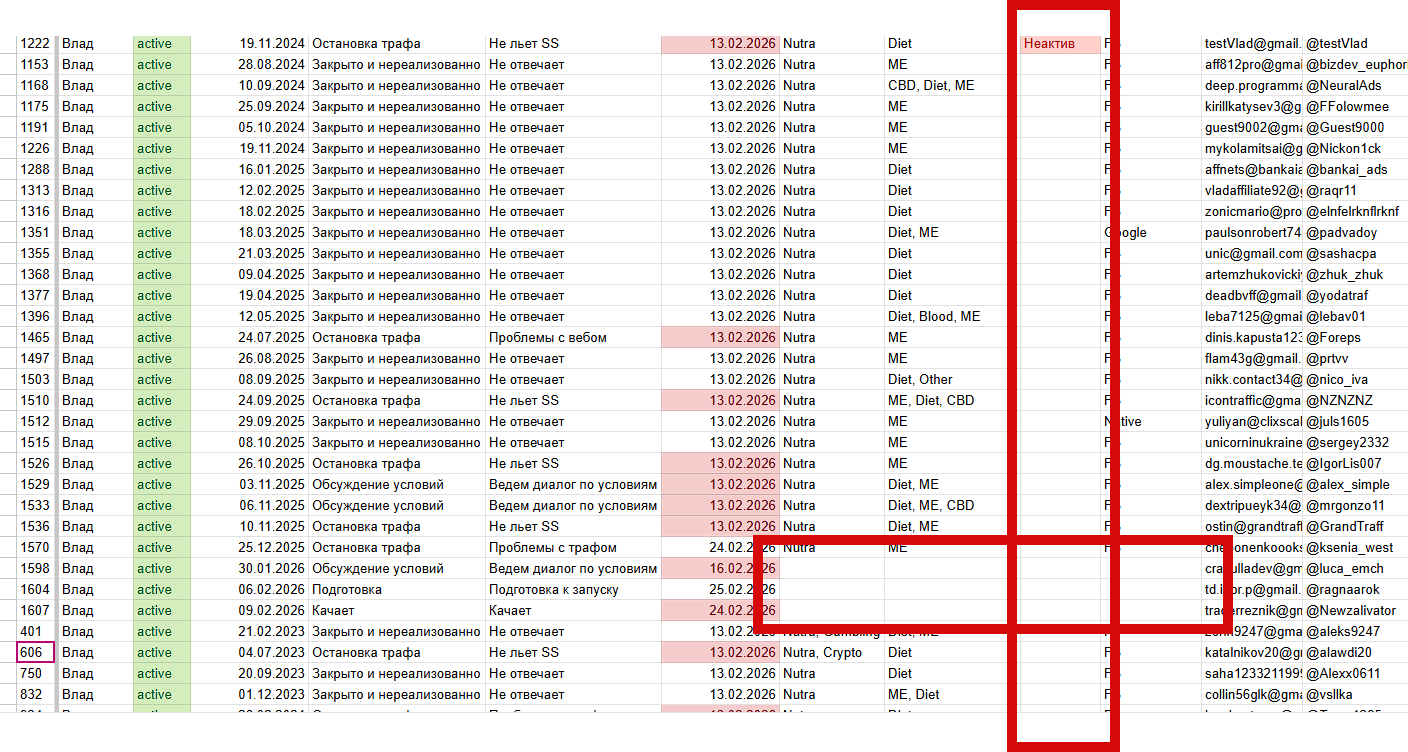Click the date cell 21.03.2025

[x=250, y=254]
